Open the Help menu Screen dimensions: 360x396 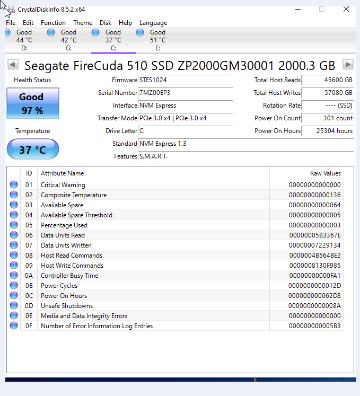pos(125,23)
